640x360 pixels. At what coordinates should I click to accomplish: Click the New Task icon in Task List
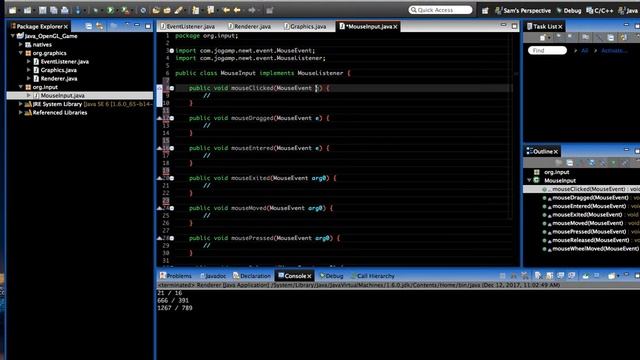[x=542, y=38]
